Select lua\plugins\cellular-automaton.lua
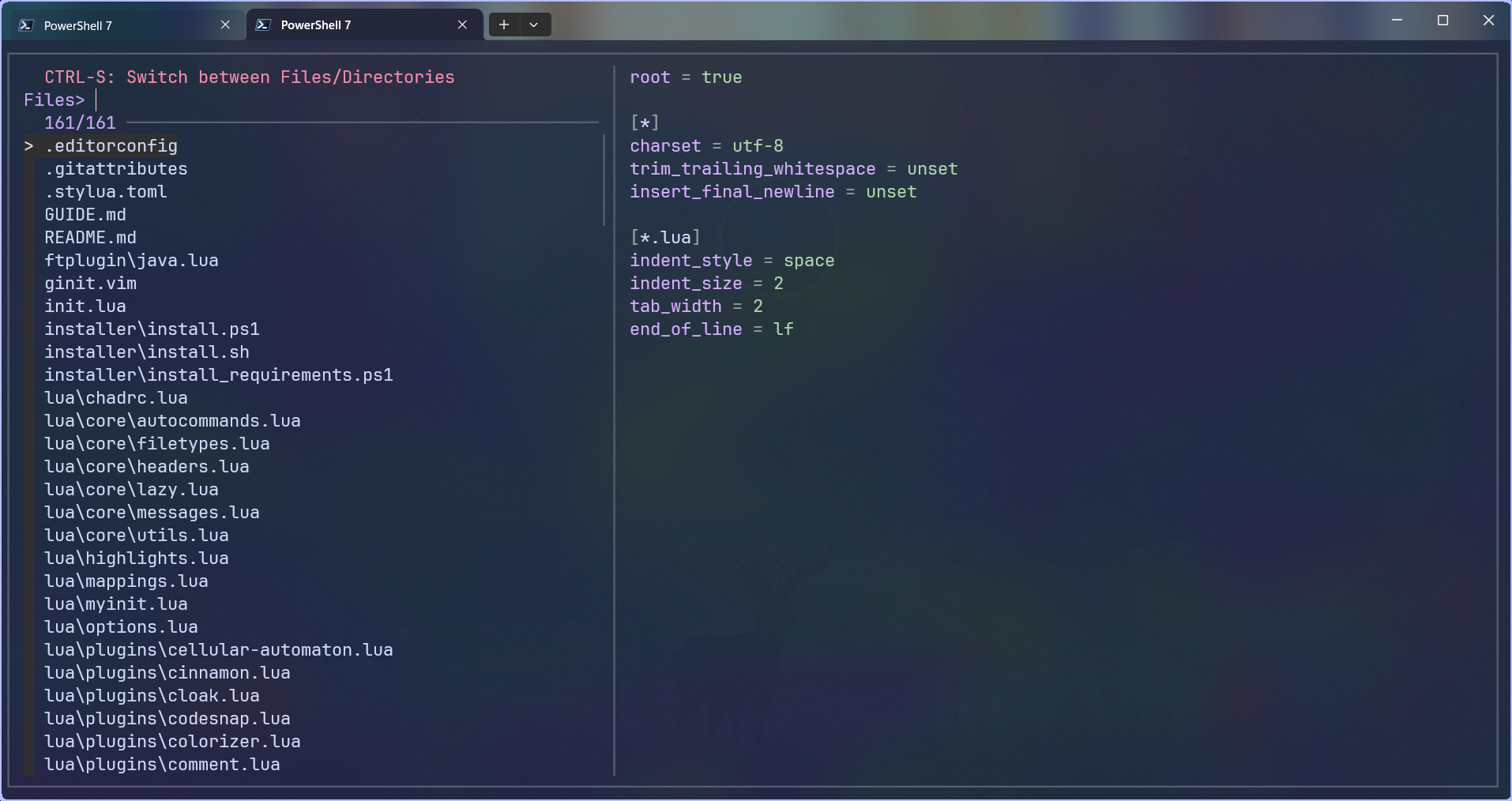The height and width of the screenshot is (801, 1512). tap(219, 650)
